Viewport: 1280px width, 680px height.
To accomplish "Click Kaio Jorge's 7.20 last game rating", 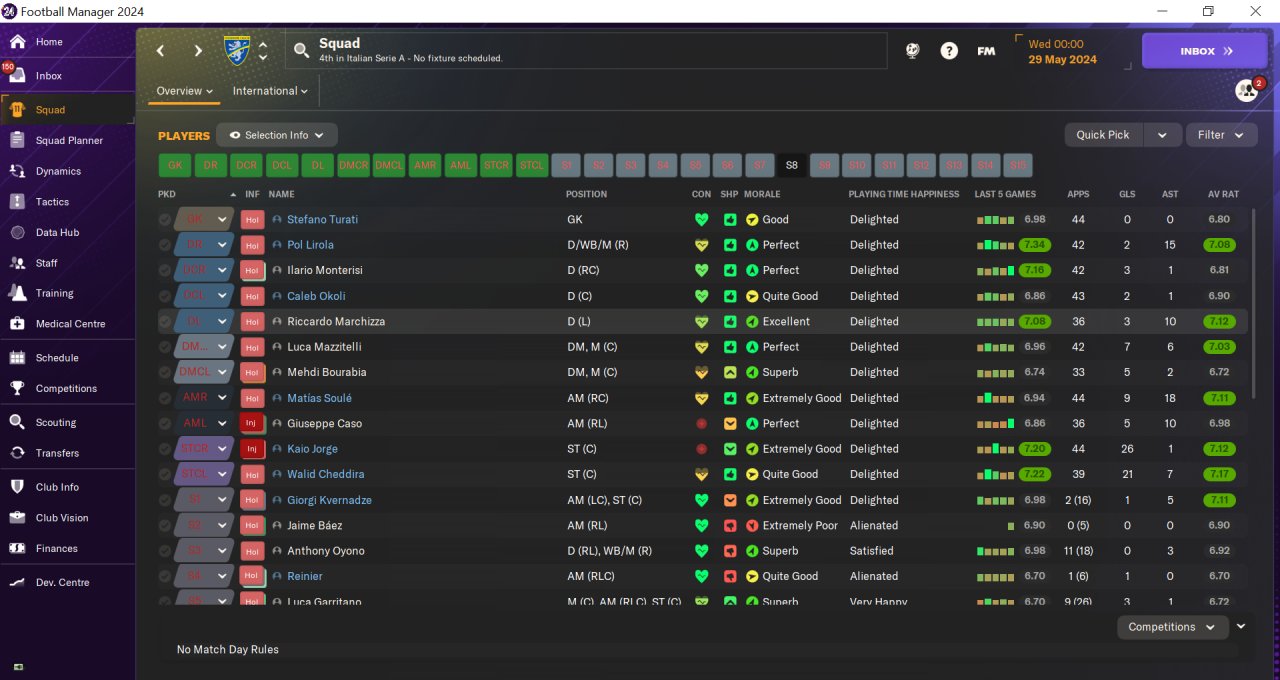I will click(x=1034, y=449).
